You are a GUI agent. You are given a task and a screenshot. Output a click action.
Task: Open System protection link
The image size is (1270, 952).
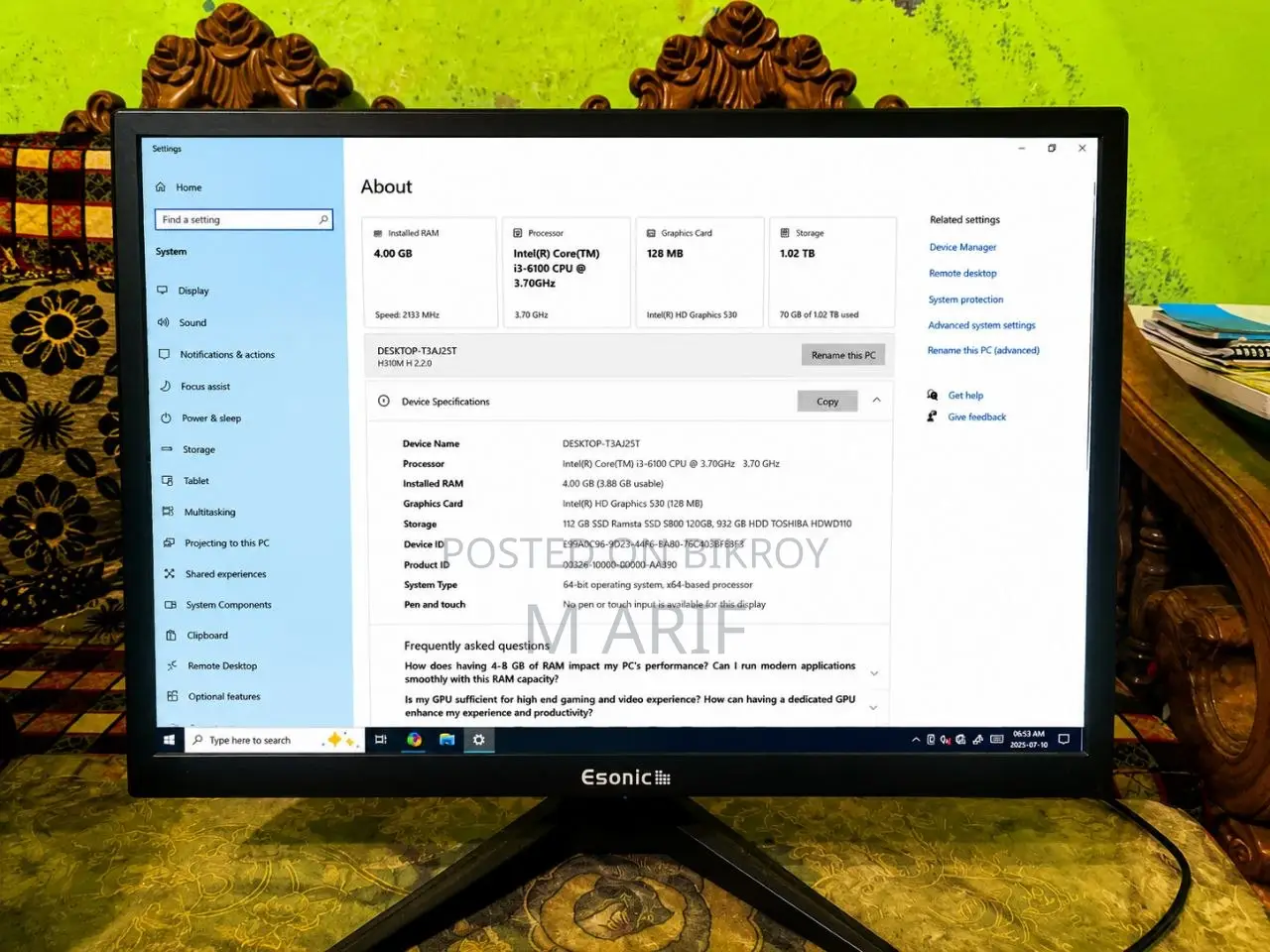965,299
